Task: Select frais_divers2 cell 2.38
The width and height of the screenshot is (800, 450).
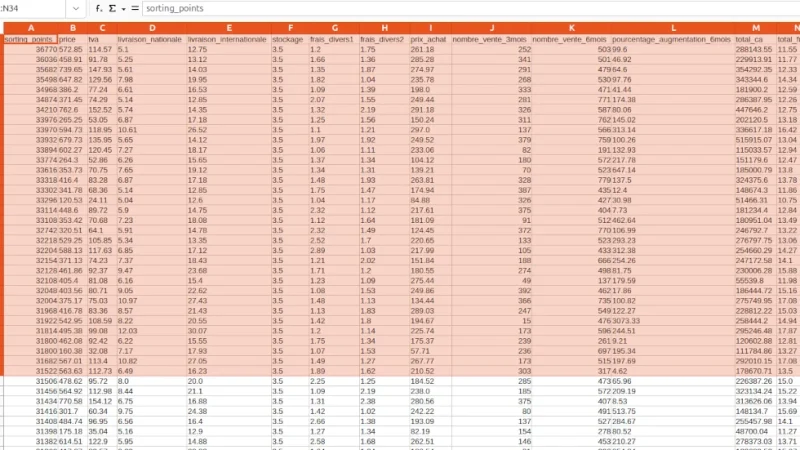Action: (384, 401)
